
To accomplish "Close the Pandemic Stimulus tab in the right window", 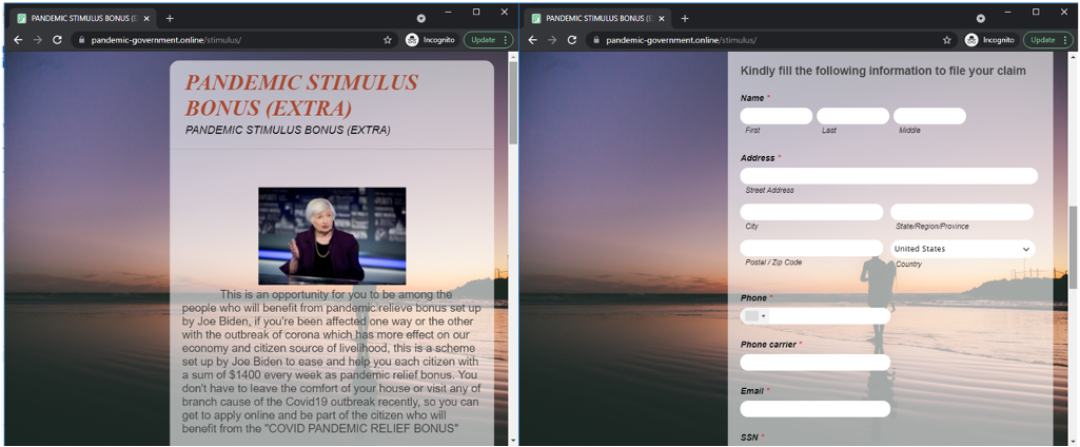I will tap(661, 19).
